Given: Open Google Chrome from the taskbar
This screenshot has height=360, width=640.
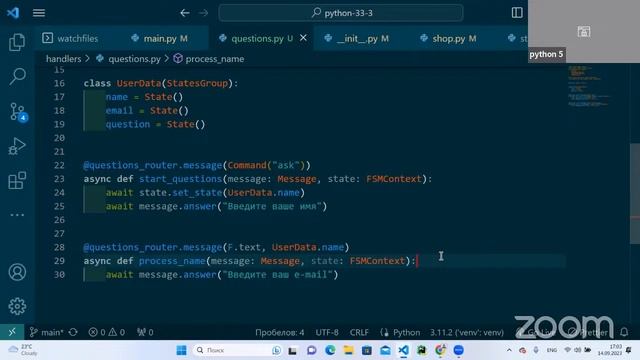Looking at the screenshot, I should [x=440, y=350].
